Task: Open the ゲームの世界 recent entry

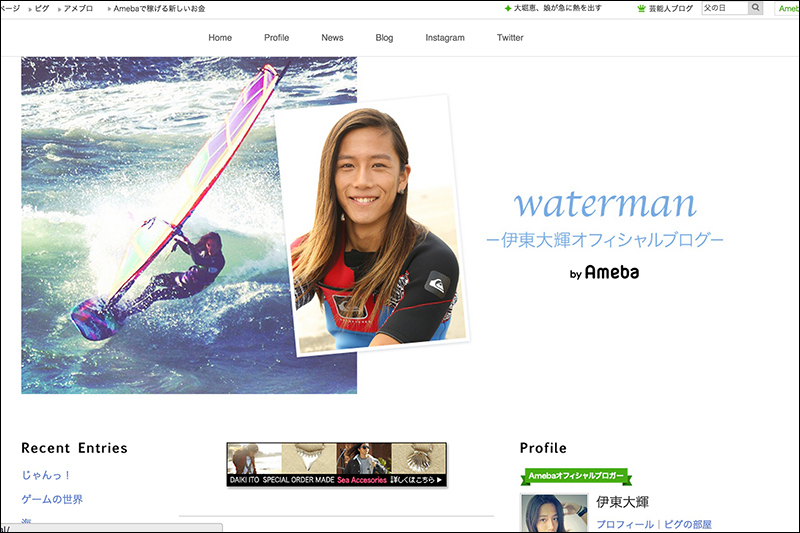Action: click(x=52, y=499)
